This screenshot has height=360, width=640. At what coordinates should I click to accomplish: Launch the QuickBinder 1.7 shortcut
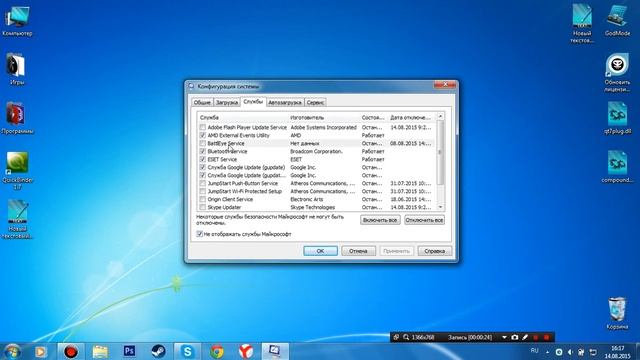(x=17, y=171)
